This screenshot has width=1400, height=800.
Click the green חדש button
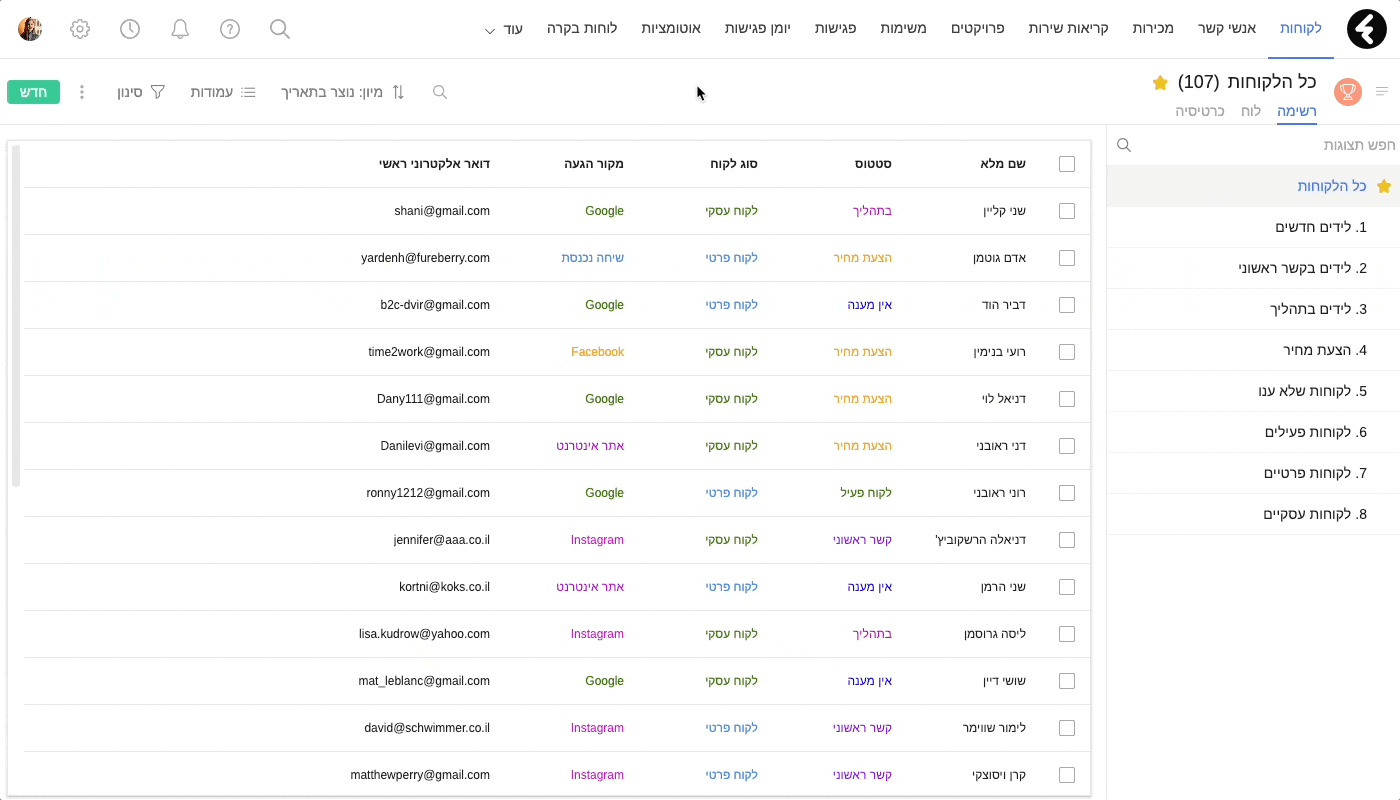coord(33,92)
